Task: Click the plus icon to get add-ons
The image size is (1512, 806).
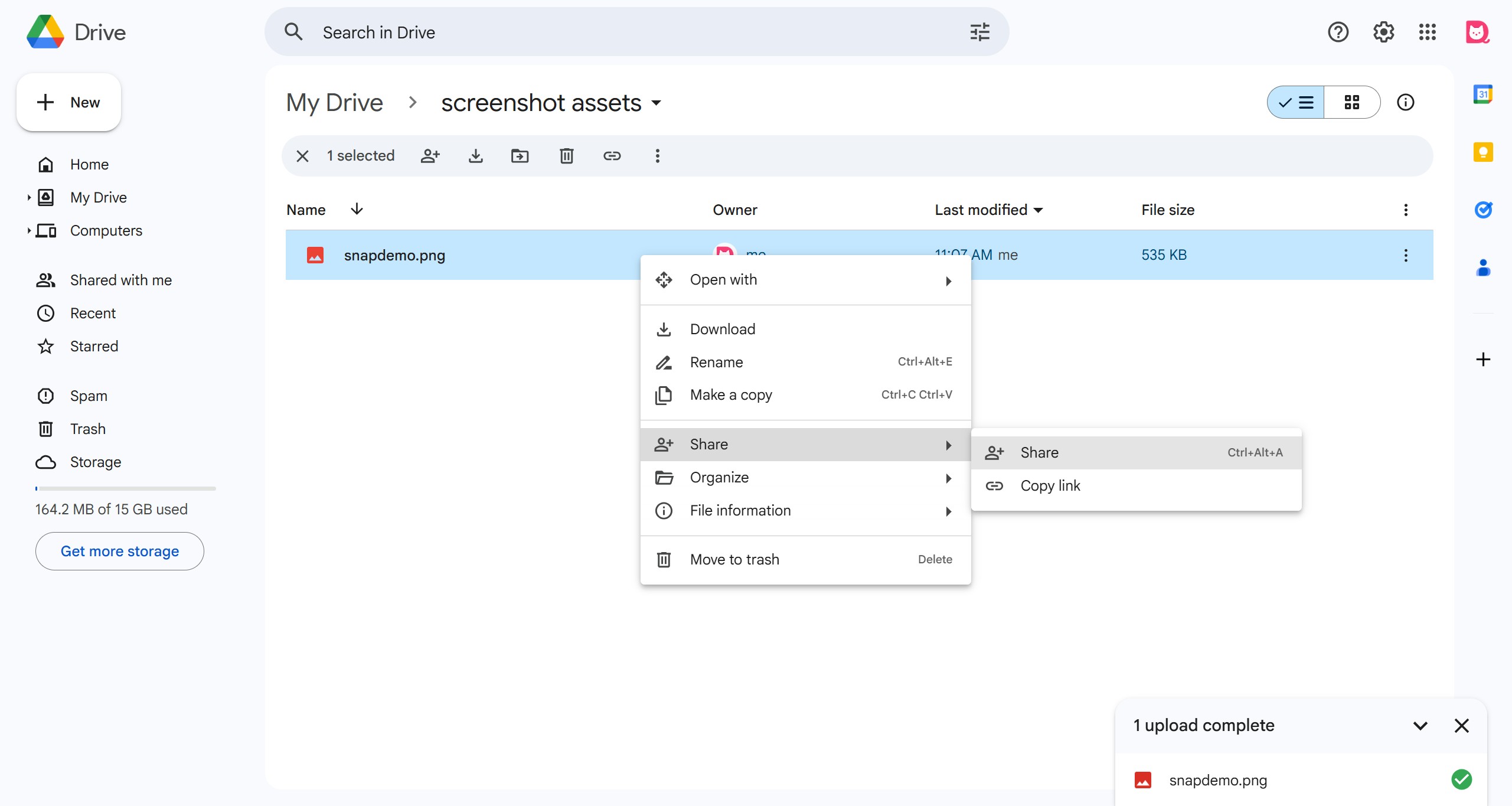Action: click(1483, 359)
